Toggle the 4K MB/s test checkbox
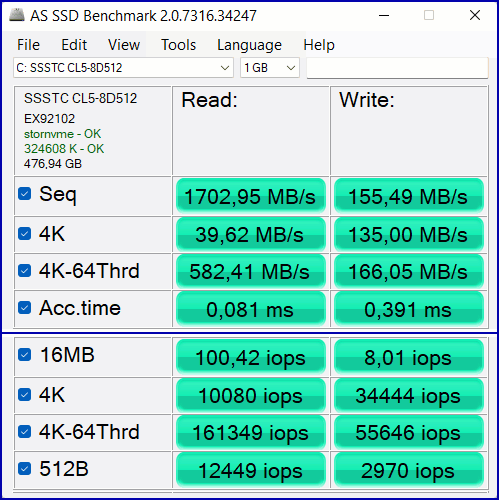Viewport: 499px width, 500px height. pos(25,234)
